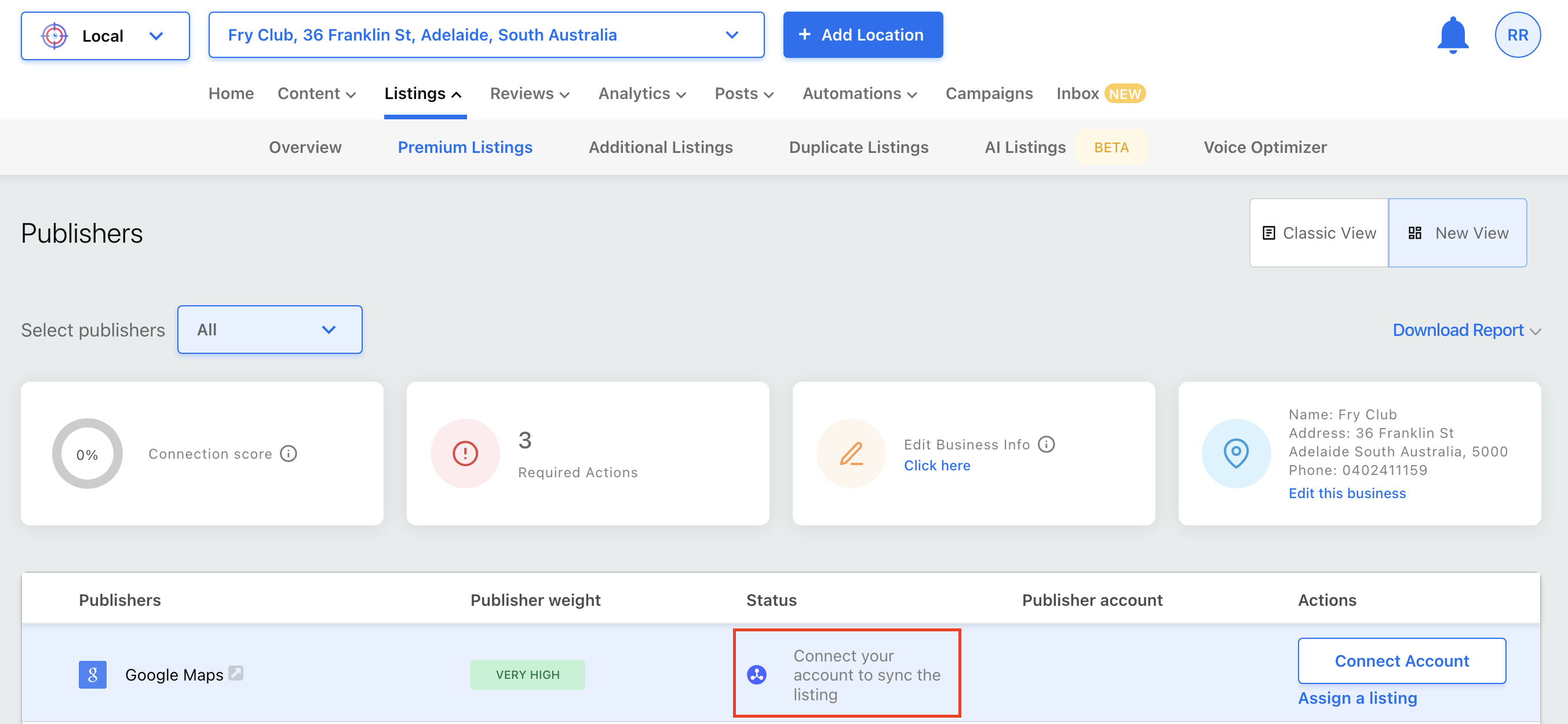The width and height of the screenshot is (1568, 724).
Task: Select the Premium Listings tab
Action: tap(465, 147)
